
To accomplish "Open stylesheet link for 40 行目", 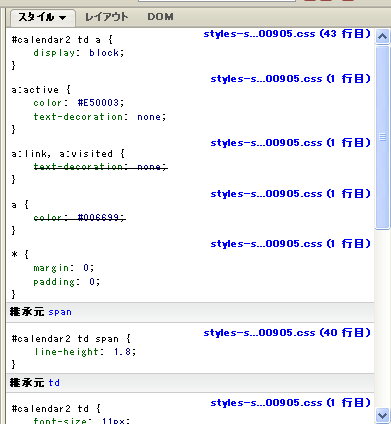I will click(287, 333).
